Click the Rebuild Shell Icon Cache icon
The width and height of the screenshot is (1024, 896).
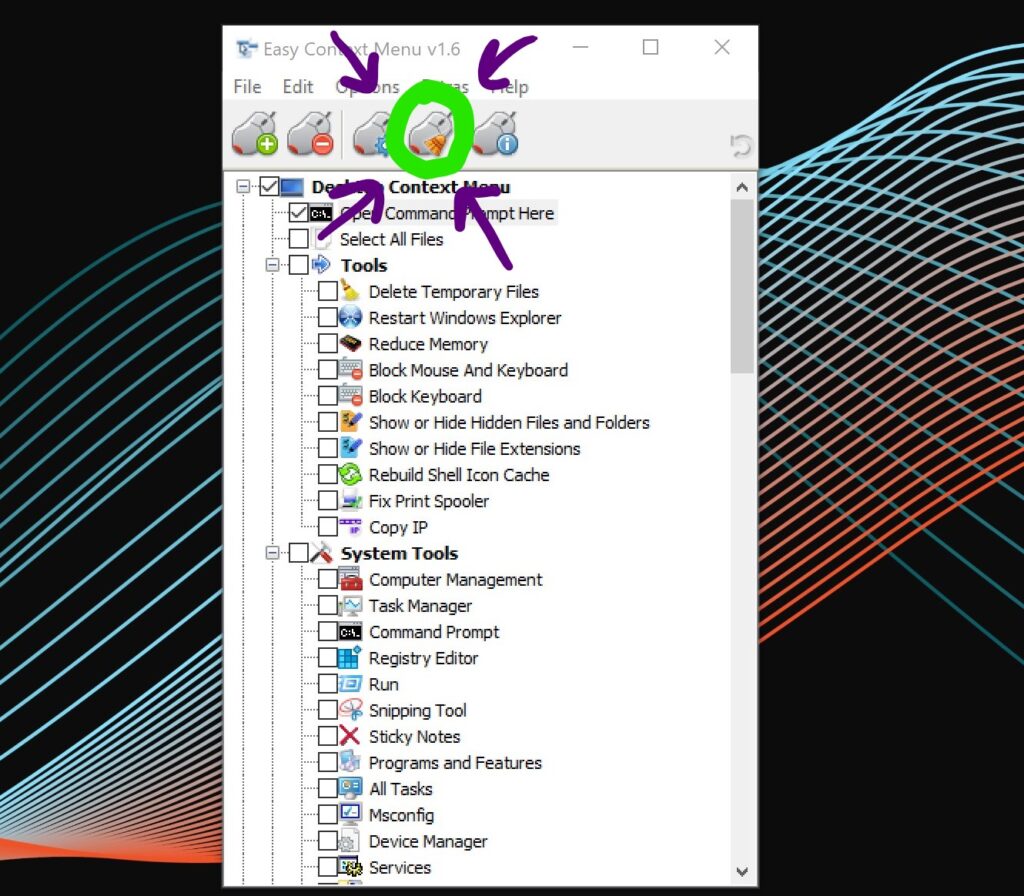tap(351, 475)
